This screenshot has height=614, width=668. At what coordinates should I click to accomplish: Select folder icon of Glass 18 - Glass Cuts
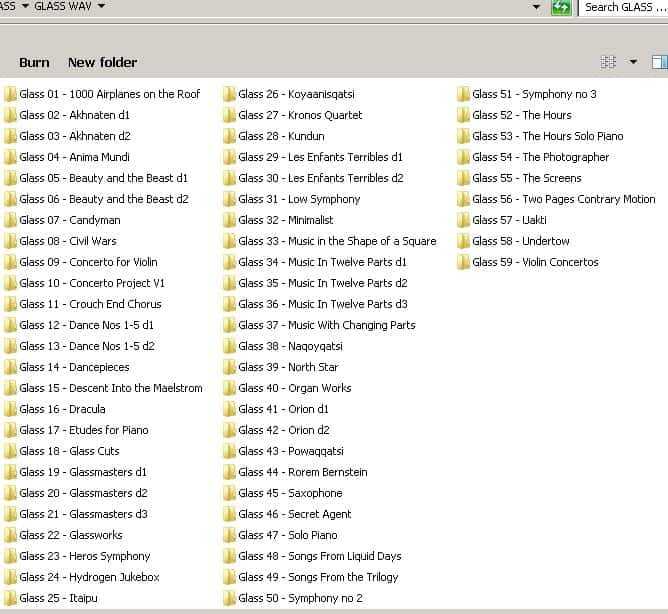[x=10, y=451]
